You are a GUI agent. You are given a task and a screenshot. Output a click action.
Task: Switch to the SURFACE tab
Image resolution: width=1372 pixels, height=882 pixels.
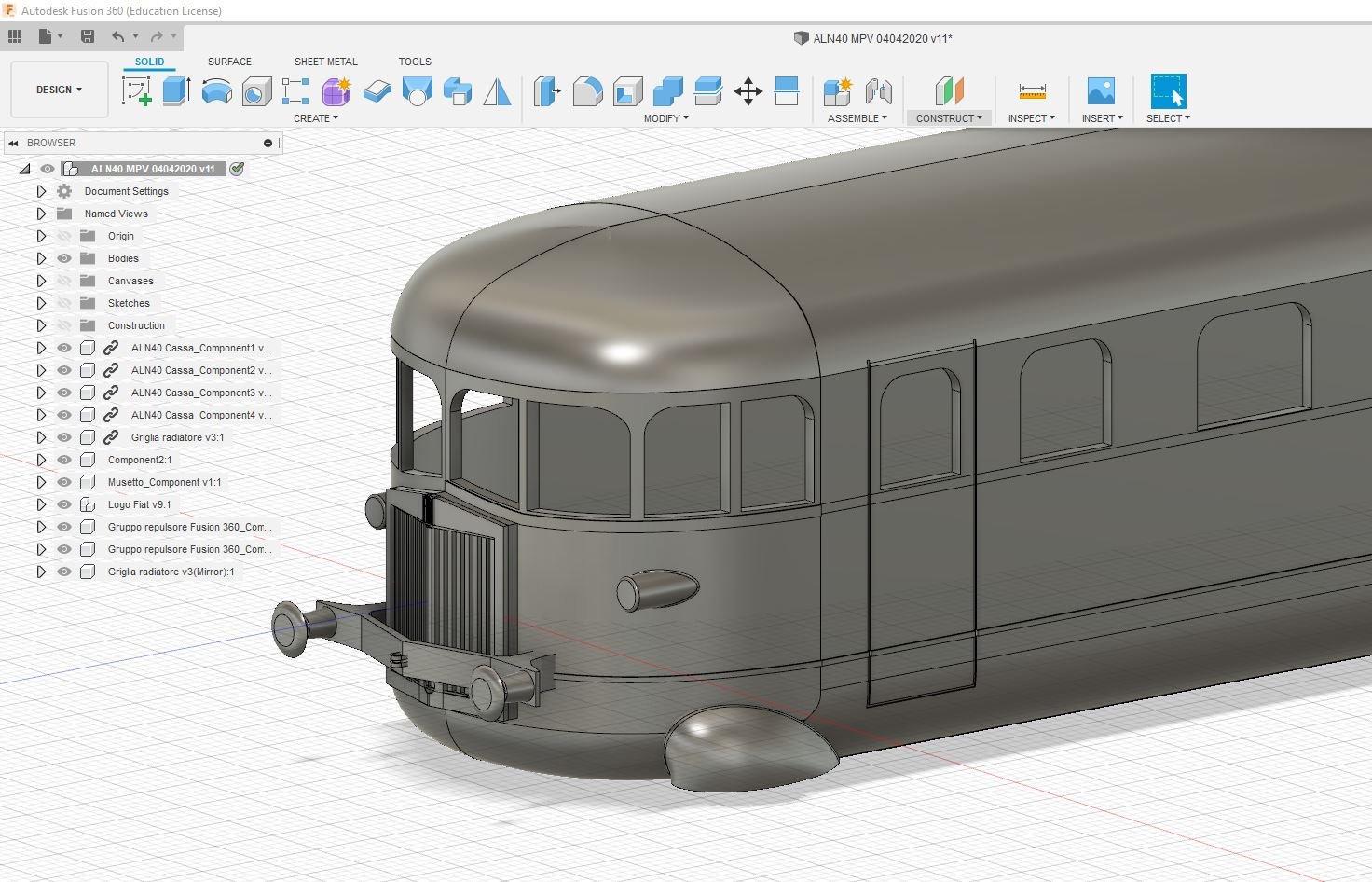(x=229, y=62)
